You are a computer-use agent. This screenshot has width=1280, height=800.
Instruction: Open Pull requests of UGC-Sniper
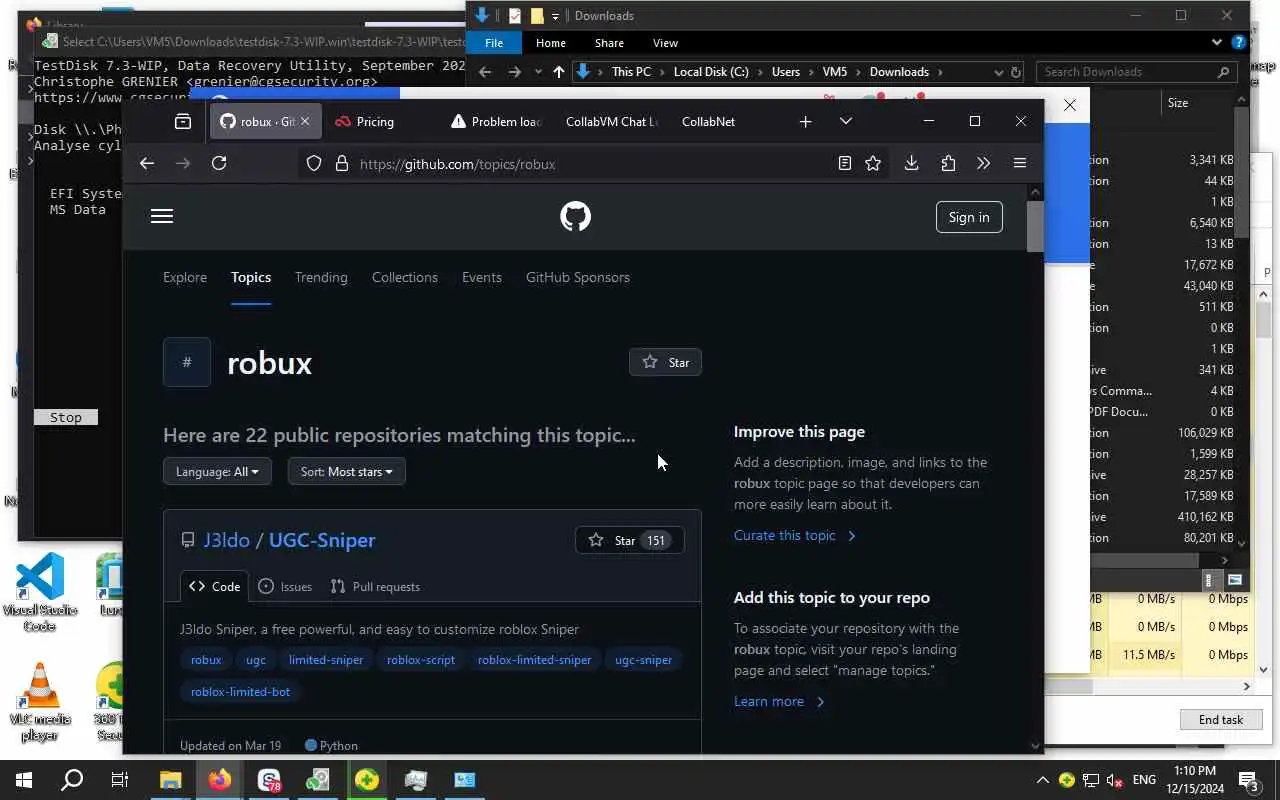point(375,586)
